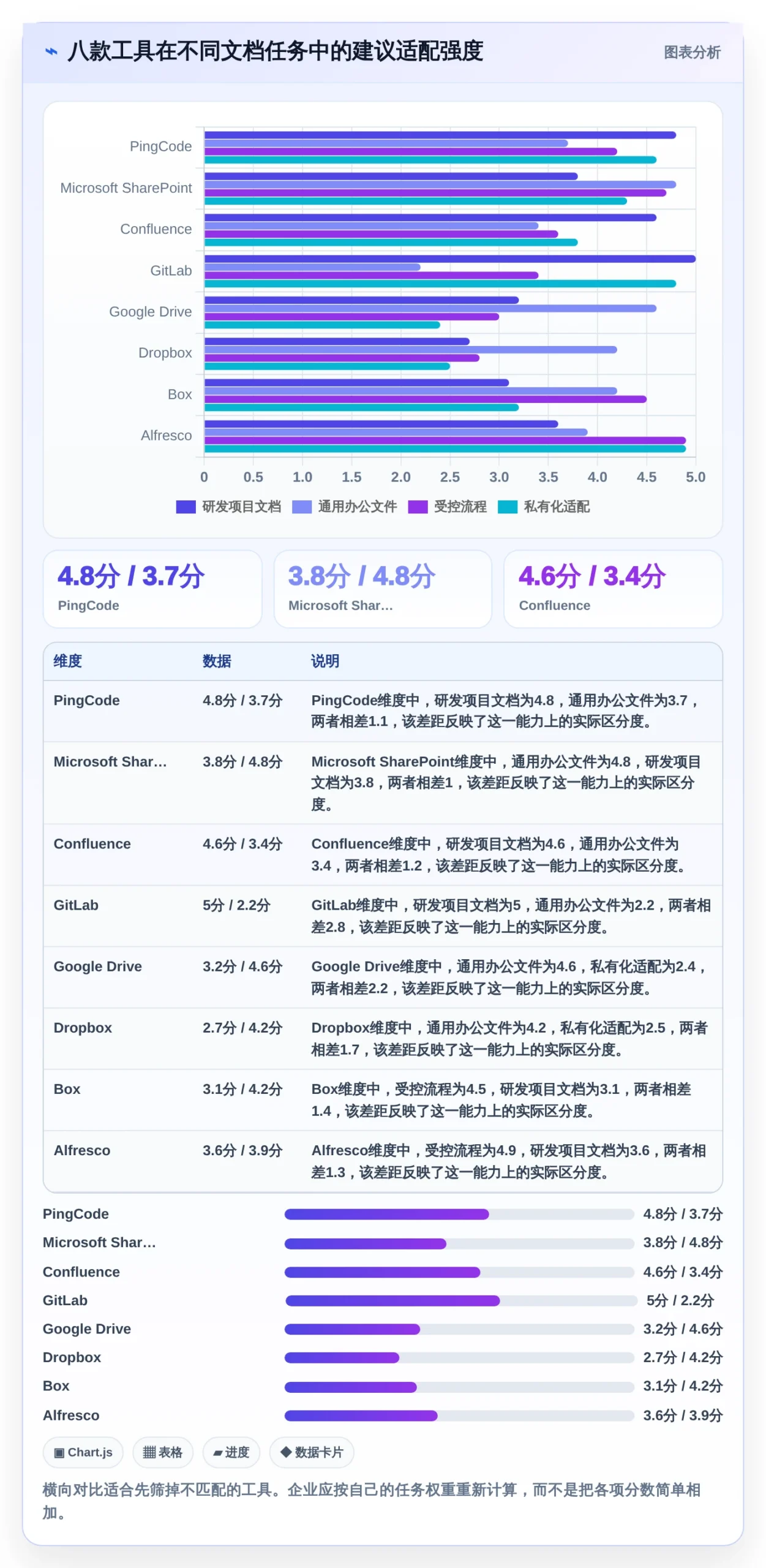The width and height of the screenshot is (766, 1568).
Task: Click the 数据 column header
Action: 217,661
